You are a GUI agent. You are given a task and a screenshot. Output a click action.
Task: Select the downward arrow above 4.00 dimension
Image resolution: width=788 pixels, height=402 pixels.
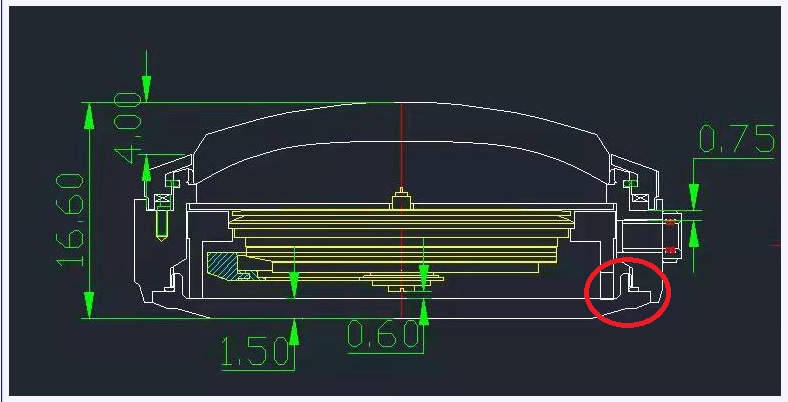click(147, 88)
